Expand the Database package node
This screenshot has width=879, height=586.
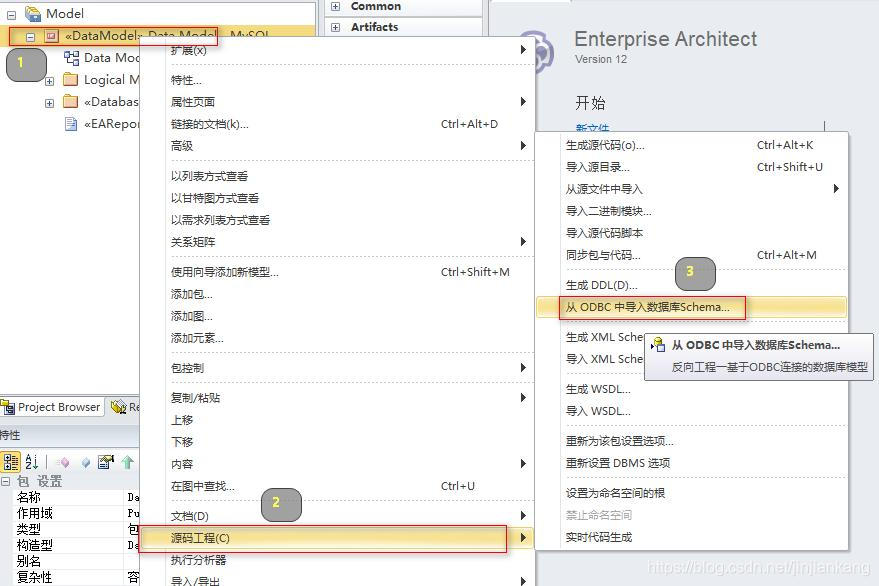click(49, 103)
